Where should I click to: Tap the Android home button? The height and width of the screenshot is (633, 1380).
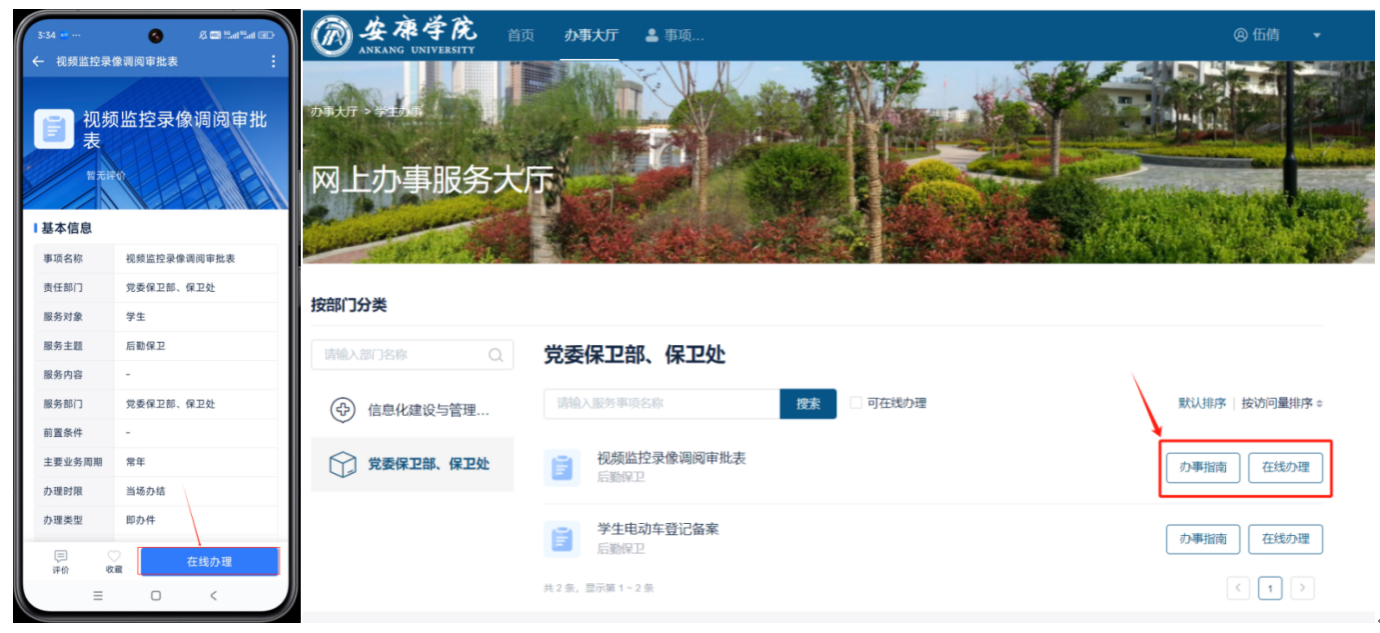(155, 595)
